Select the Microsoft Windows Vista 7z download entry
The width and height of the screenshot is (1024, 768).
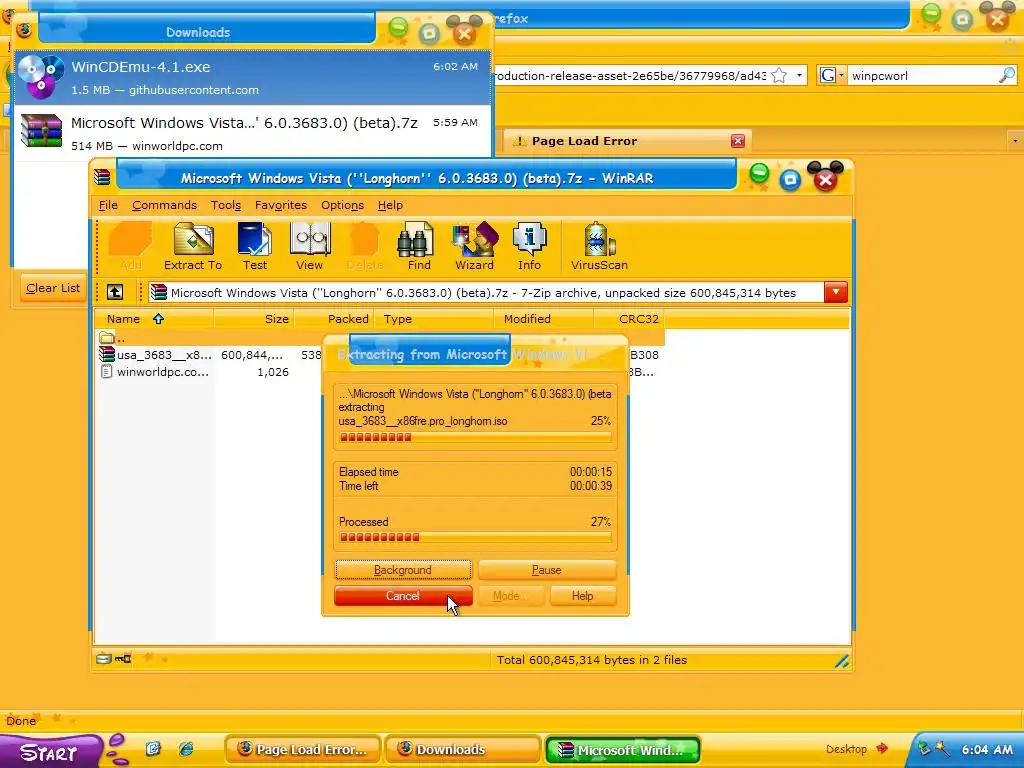point(252,133)
